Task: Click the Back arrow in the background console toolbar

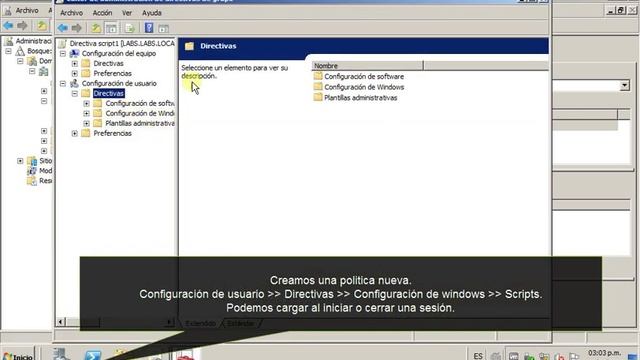Action: 8,26
